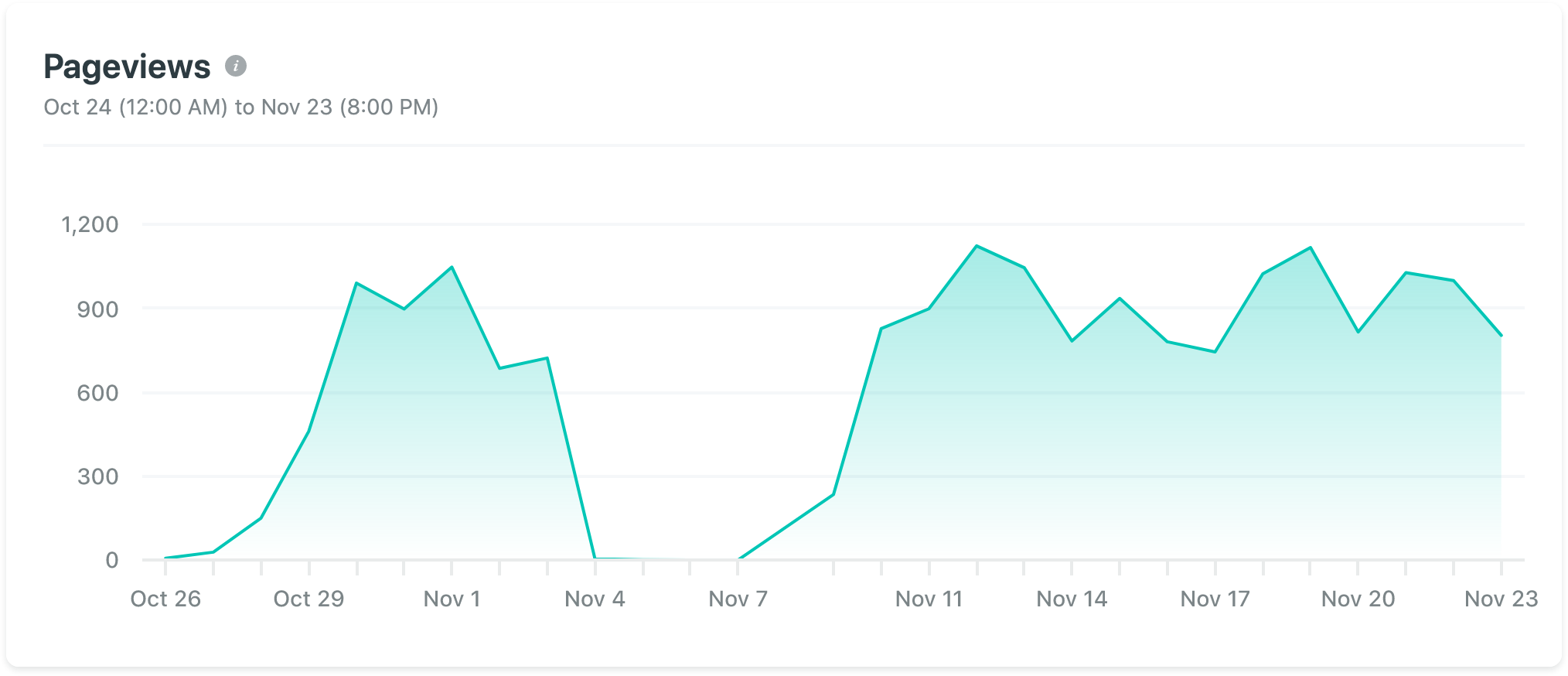The image size is (1568, 676).
Task: Click the line data point above Nov 11
Action: pos(929,309)
